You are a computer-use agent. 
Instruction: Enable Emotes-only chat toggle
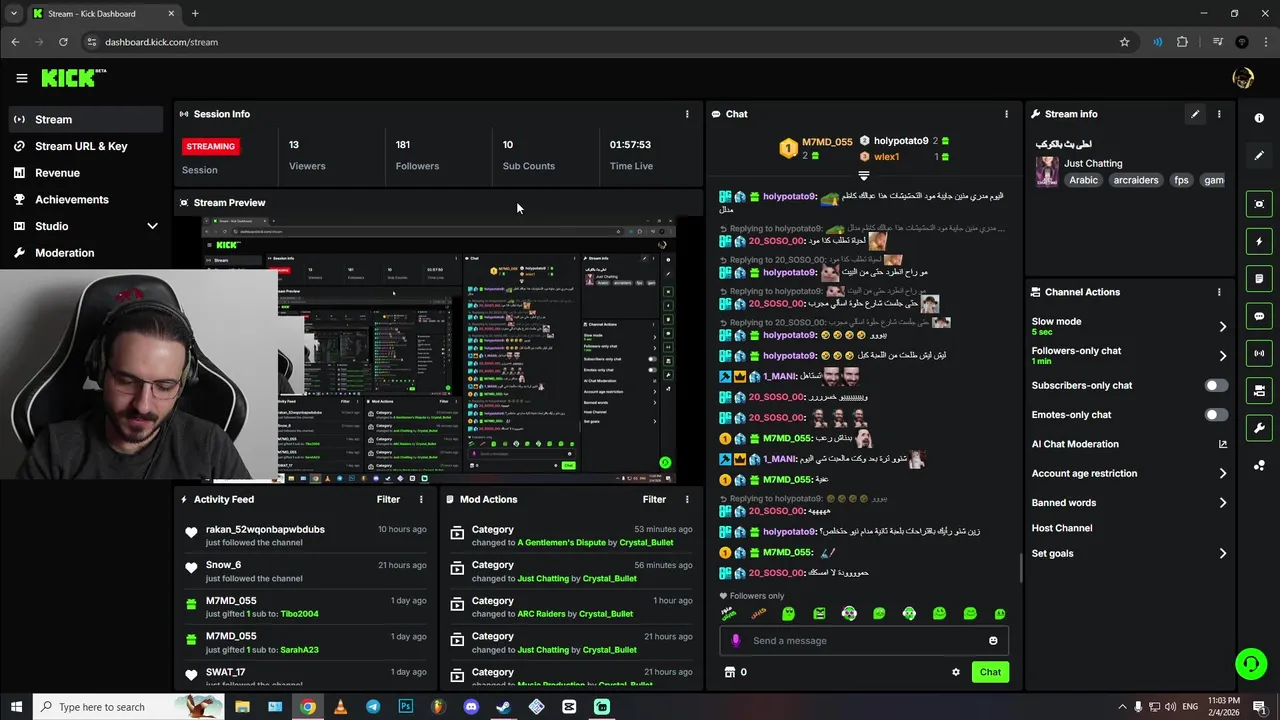pyautogui.click(x=1216, y=415)
